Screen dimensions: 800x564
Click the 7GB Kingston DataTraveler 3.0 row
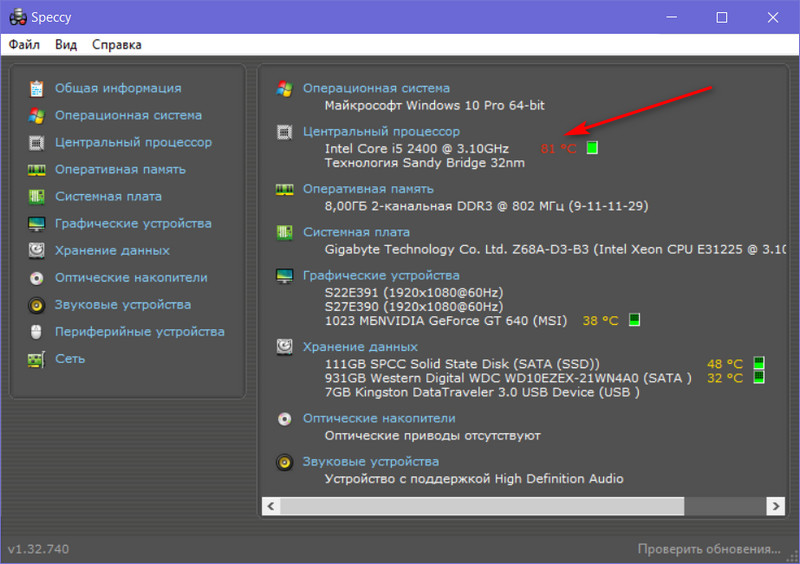coord(482,393)
